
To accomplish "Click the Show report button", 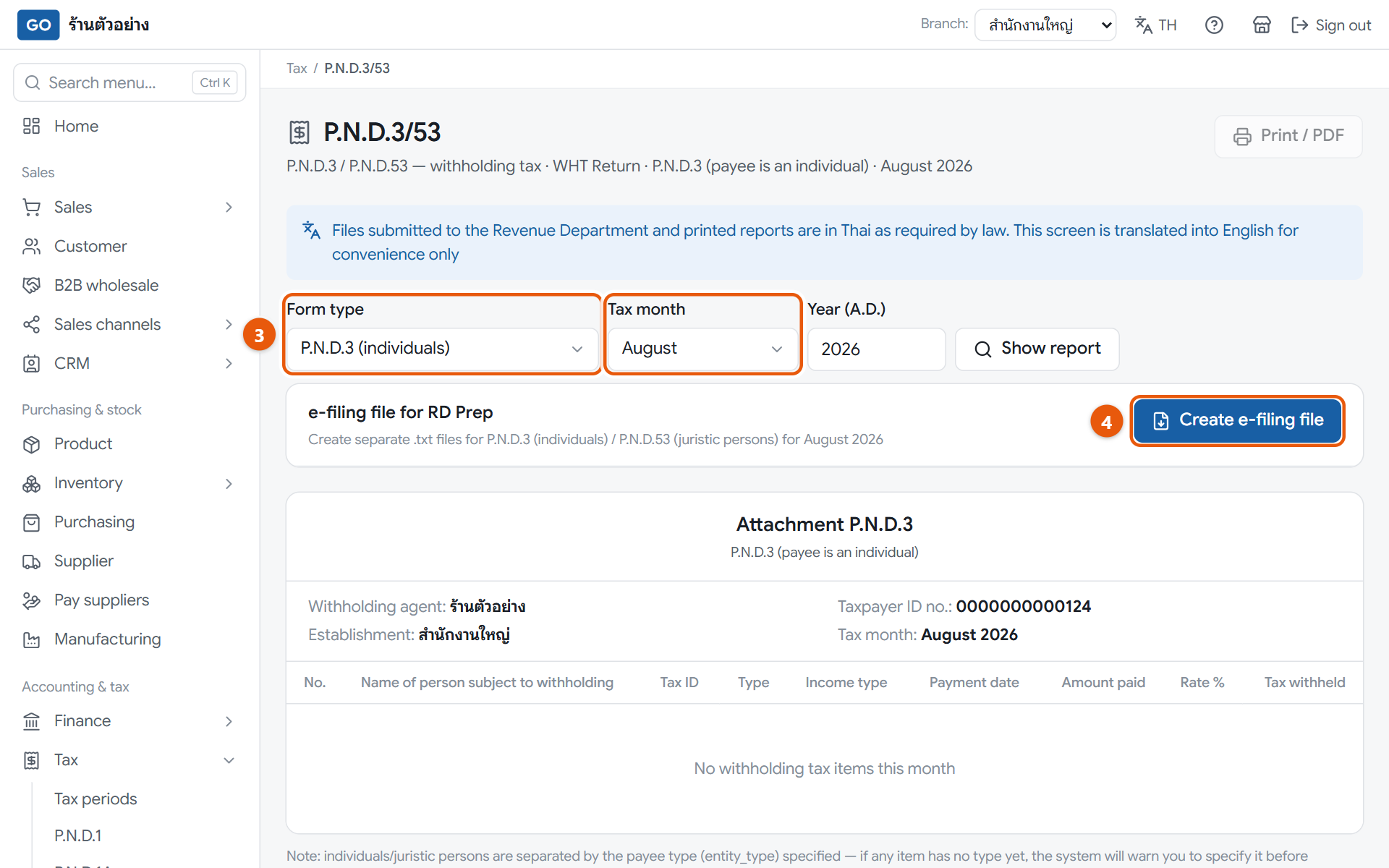I will pyautogui.click(x=1037, y=349).
